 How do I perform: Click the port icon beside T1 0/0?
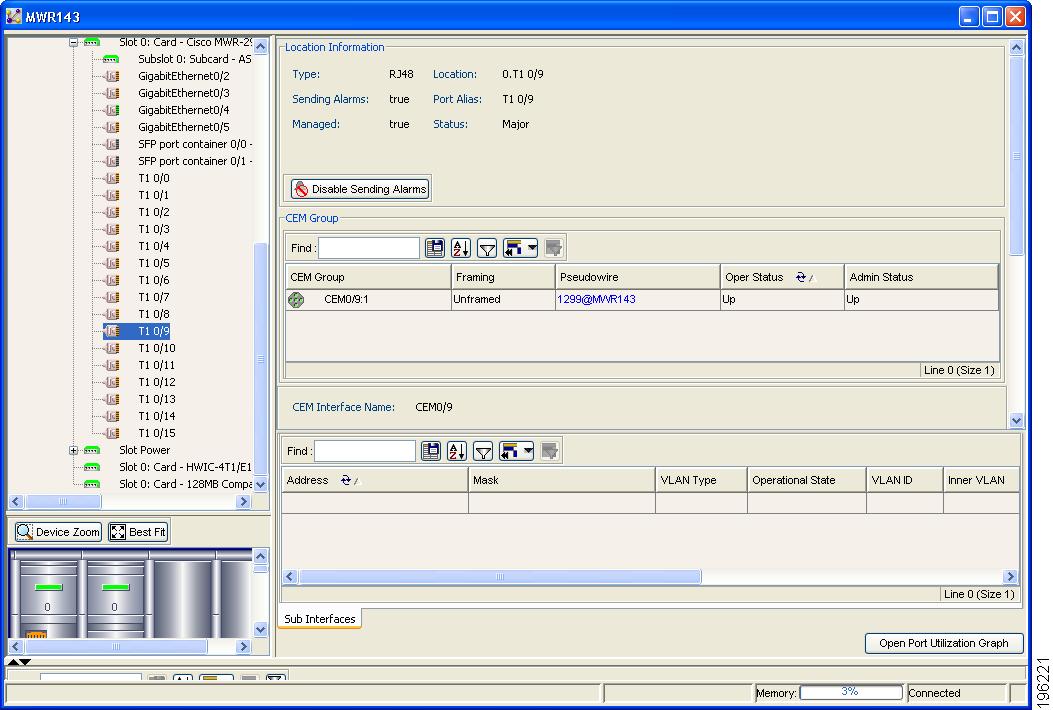click(x=112, y=178)
